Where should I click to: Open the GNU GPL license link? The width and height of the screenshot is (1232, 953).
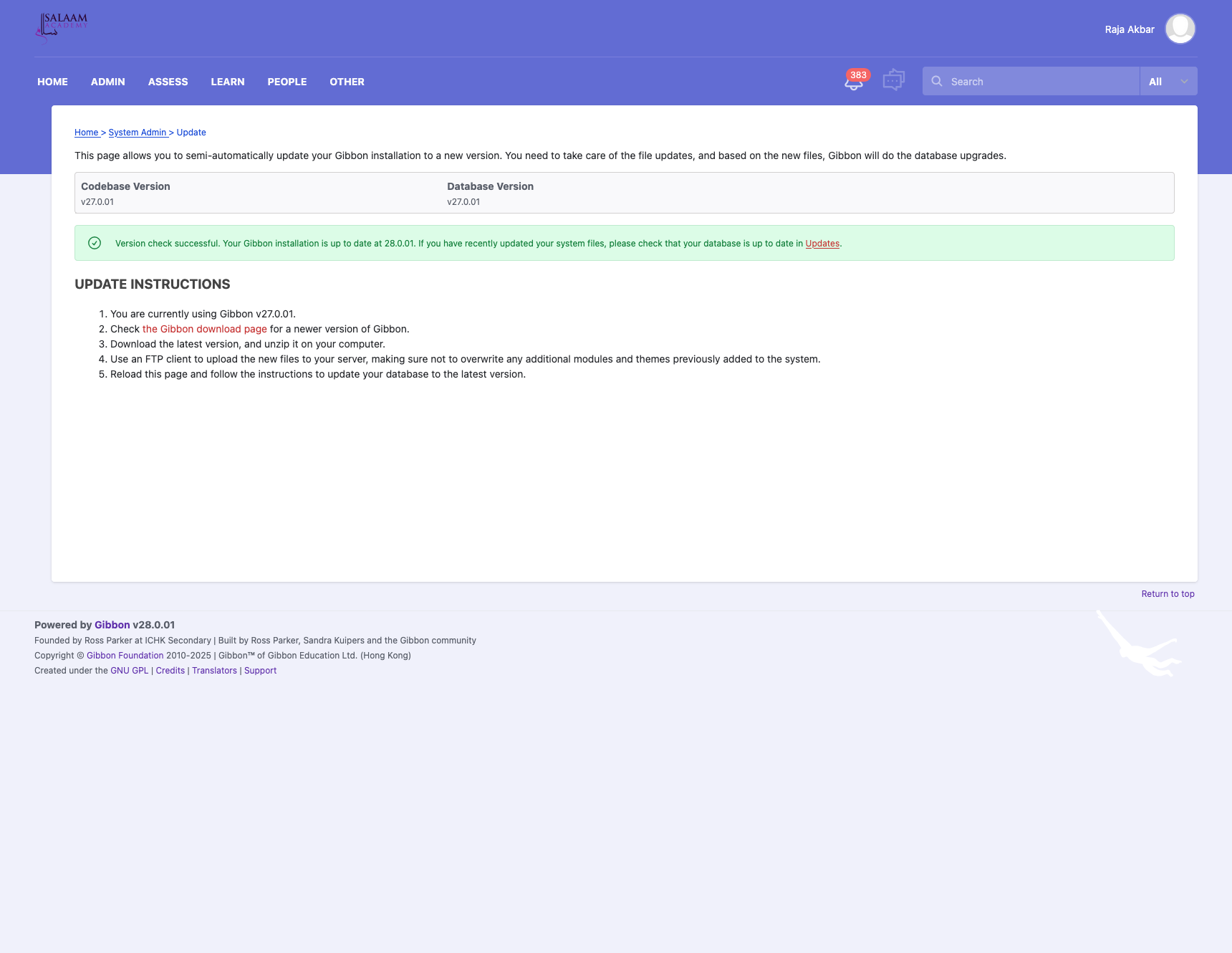130,671
